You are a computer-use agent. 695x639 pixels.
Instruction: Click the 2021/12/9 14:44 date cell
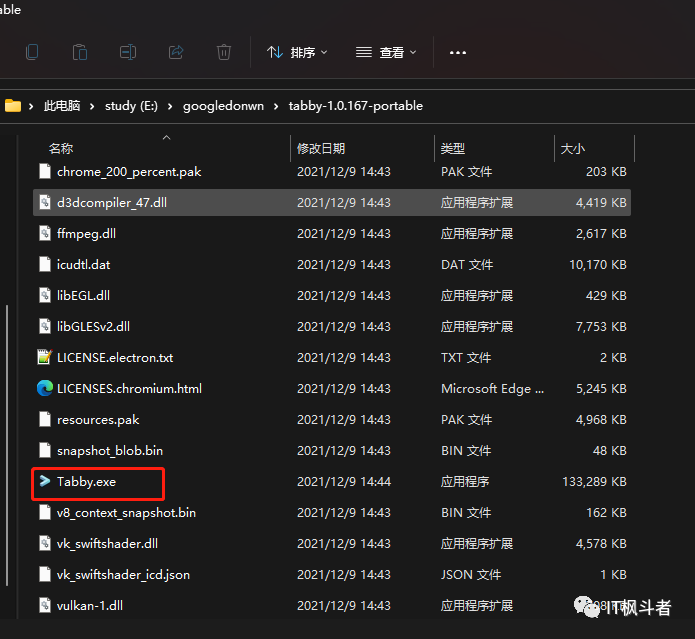[344, 482]
